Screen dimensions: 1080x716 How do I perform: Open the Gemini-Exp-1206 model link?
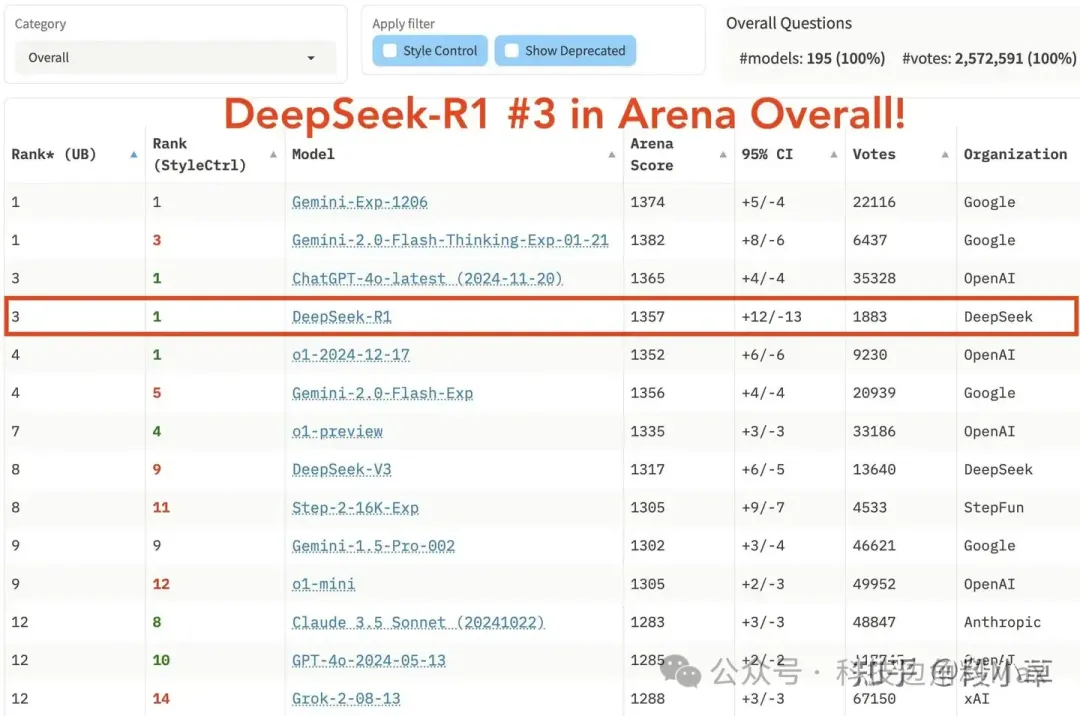click(360, 202)
